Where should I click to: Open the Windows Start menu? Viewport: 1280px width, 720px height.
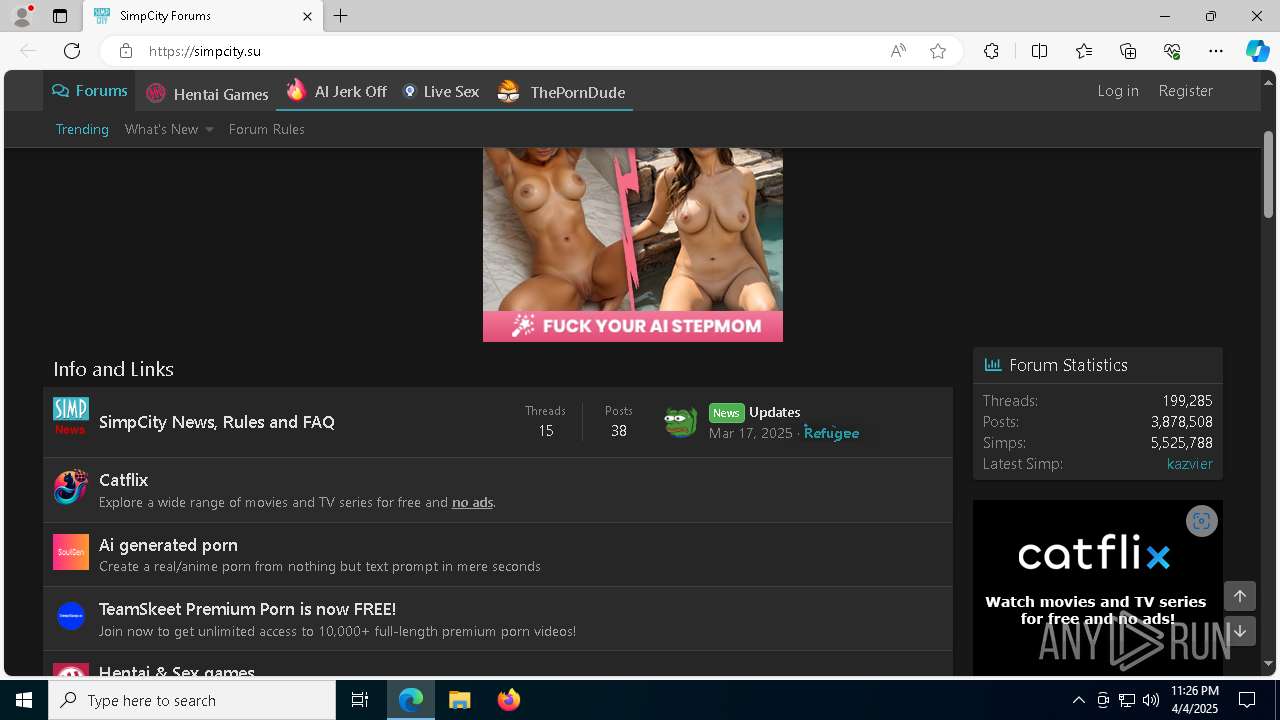pyautogui.click(x=24, y=700)
